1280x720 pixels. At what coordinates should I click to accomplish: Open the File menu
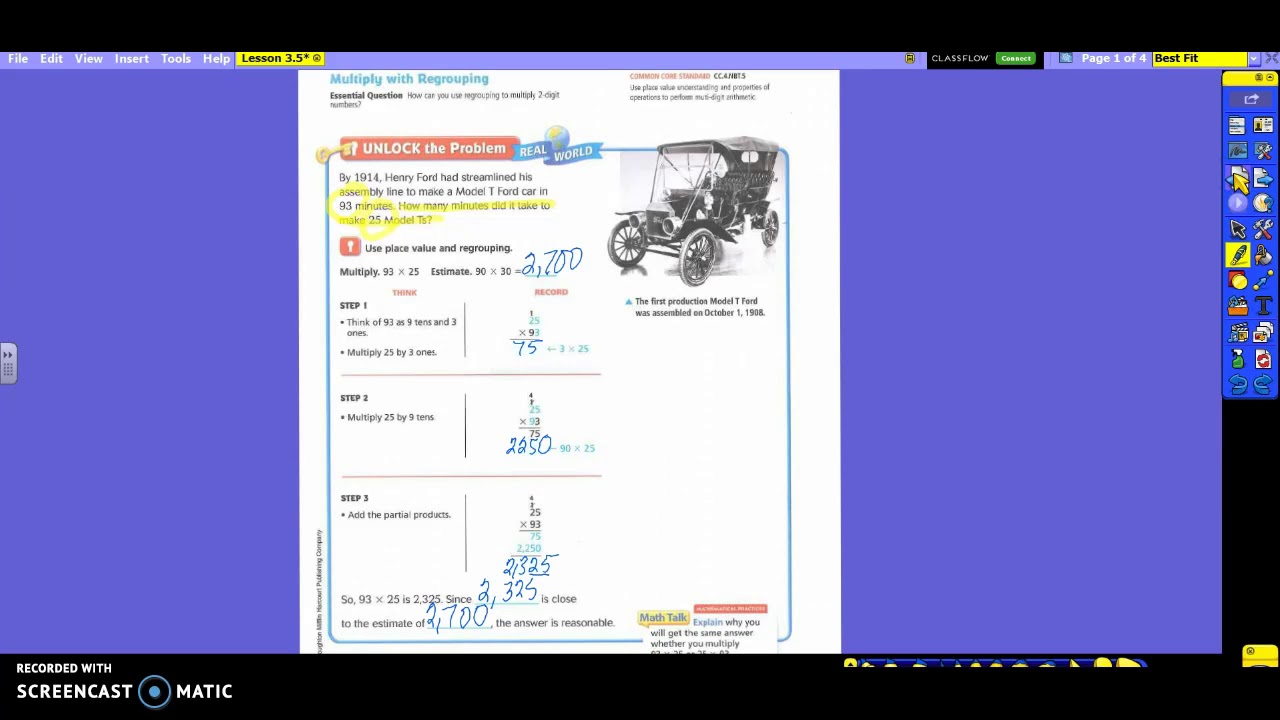(x=18, y=59)
